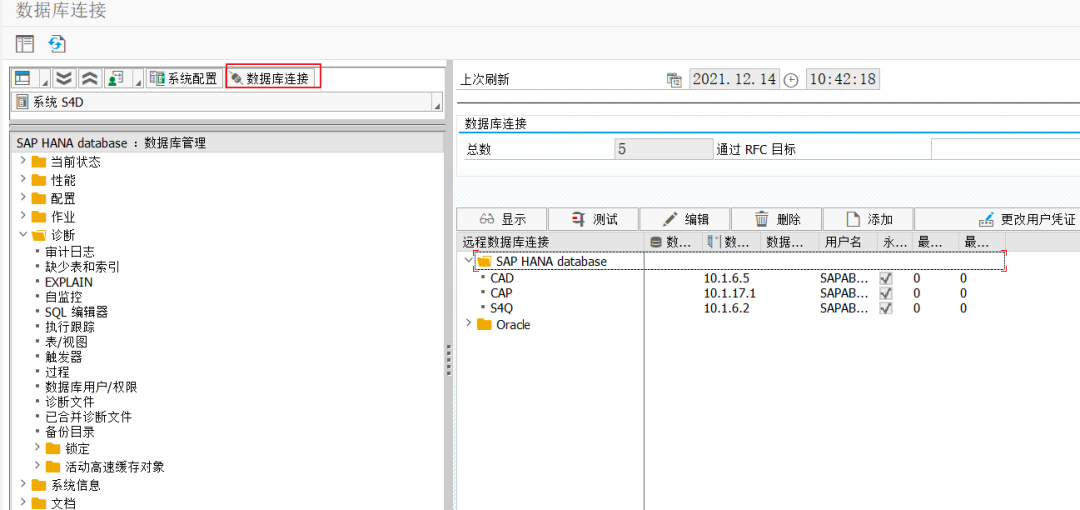Open 触发器 tree entry
The height and width of the screenshot is (510, 1080).
coord(63,357)
